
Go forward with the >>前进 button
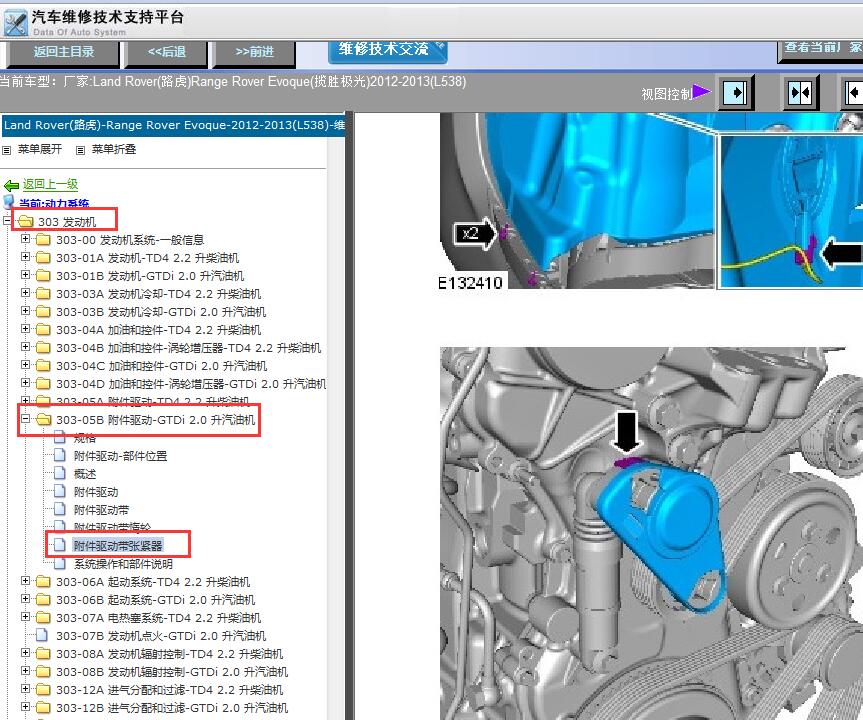pos(254,53)
